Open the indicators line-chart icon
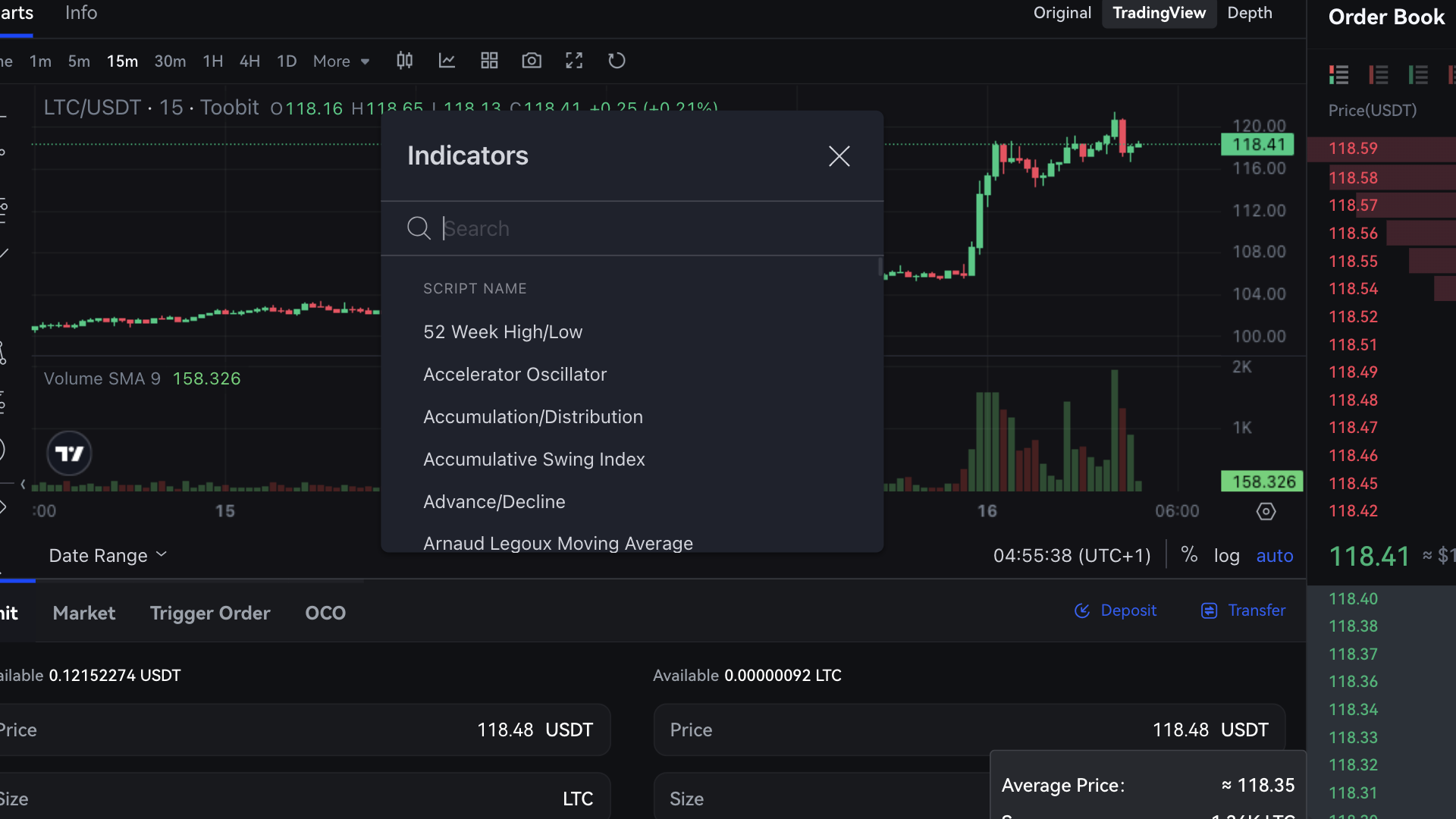This screenshot has width=1456, height=819. coord(447,61)
